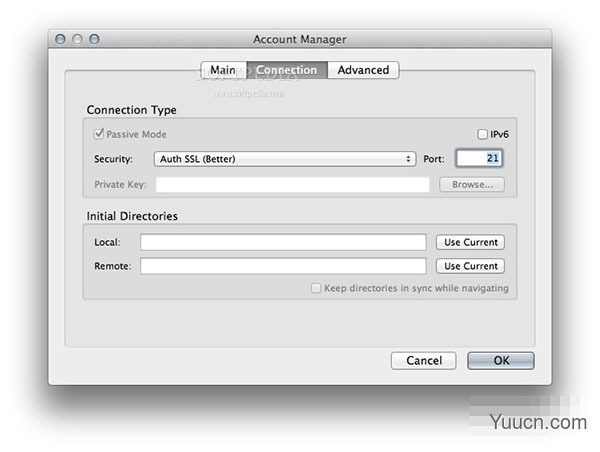Switch to the Main tab
This screenshot has width=600, height=452.
tap(224, 70)
